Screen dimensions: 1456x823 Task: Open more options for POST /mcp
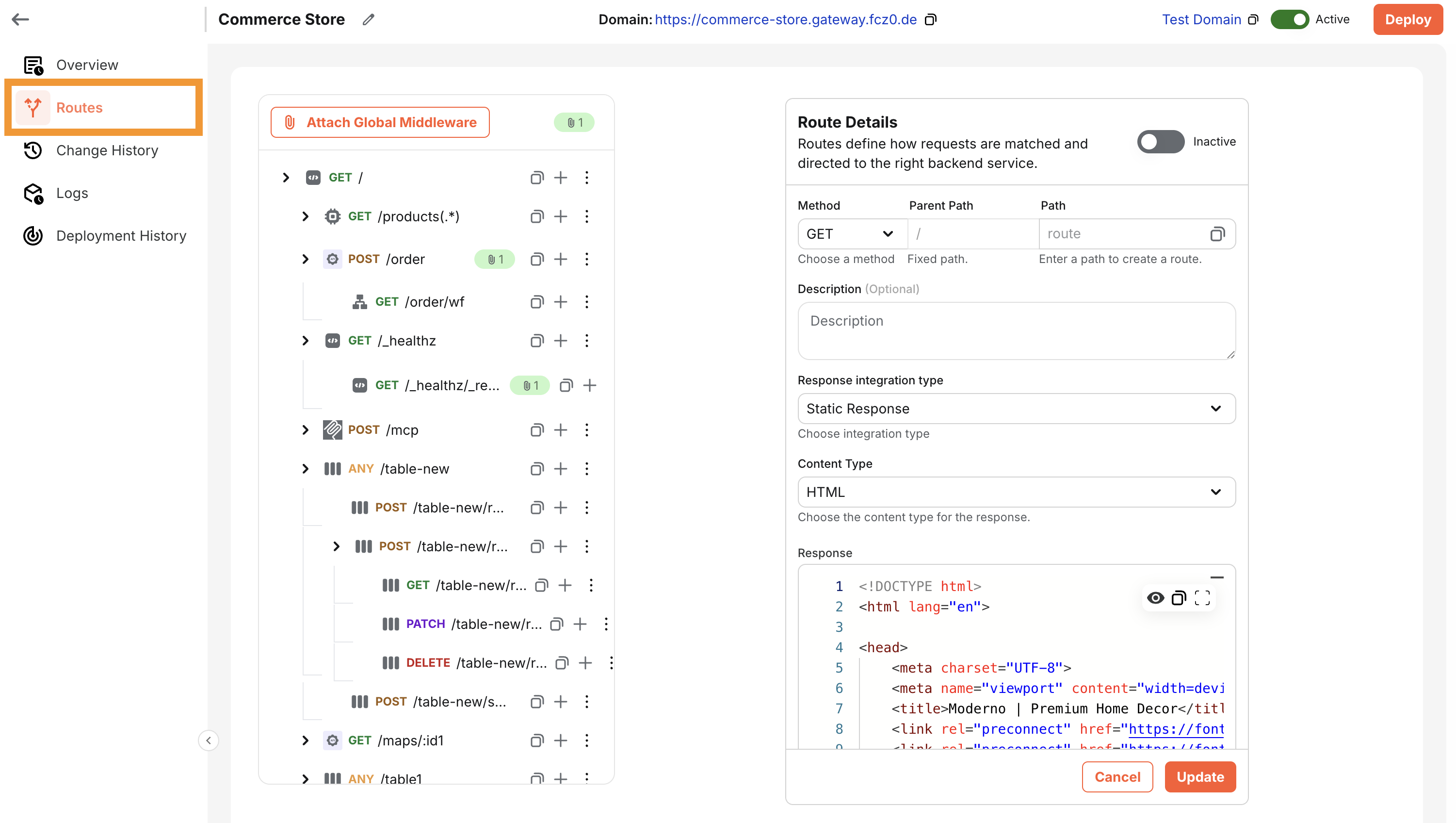(x=587, y=430)
